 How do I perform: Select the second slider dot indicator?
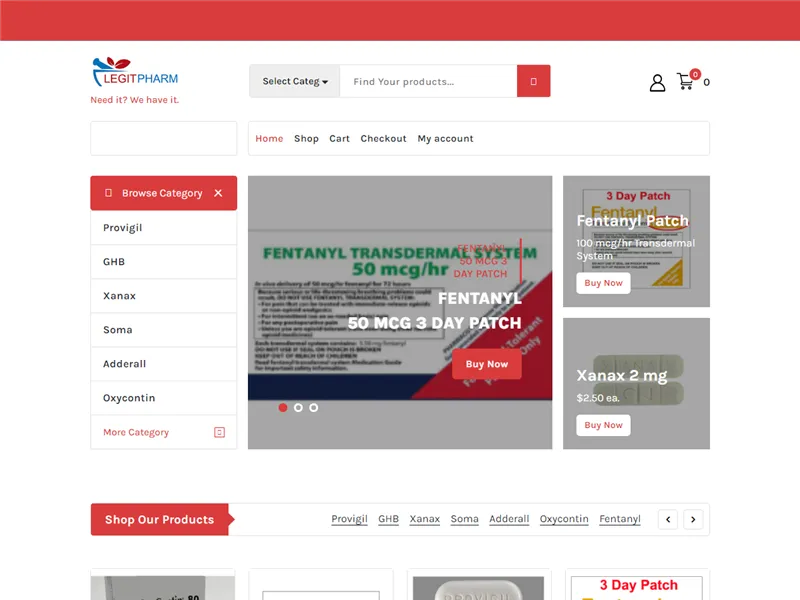tap(298, 408)
